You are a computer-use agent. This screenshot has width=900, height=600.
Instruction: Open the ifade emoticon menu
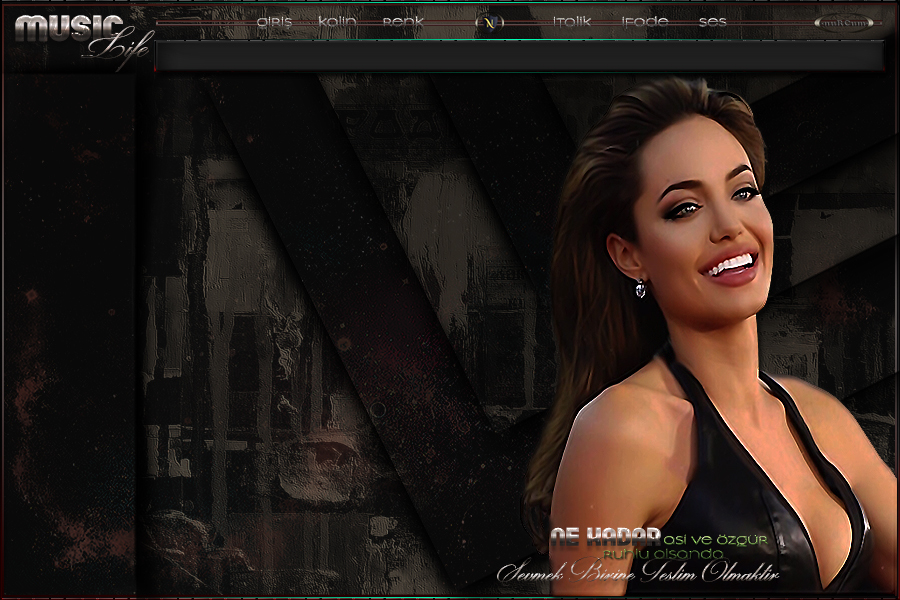tap(645, 21)
